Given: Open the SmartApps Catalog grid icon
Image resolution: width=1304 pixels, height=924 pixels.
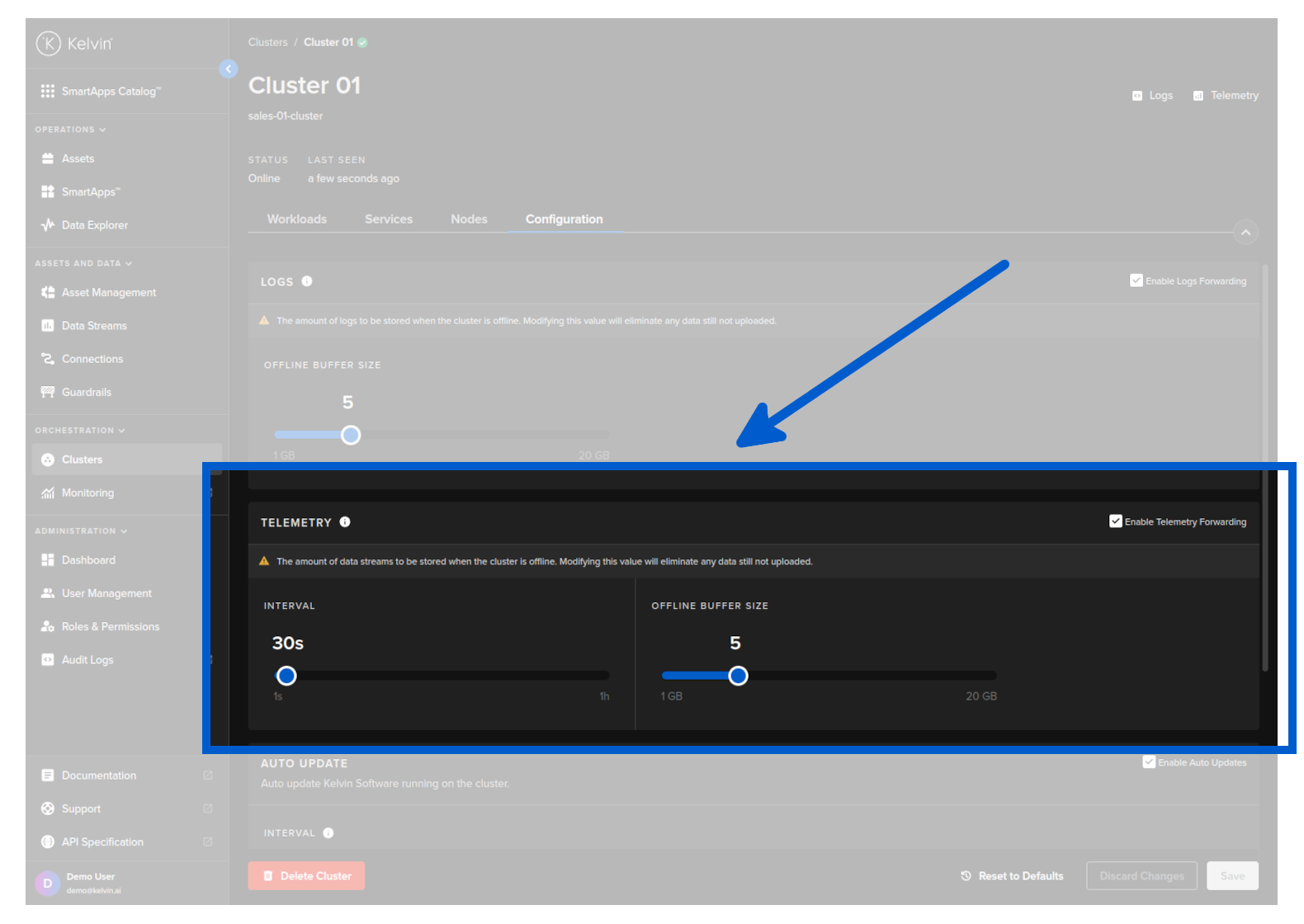Looking at the screenshot, I should click(x=48, y=91).
